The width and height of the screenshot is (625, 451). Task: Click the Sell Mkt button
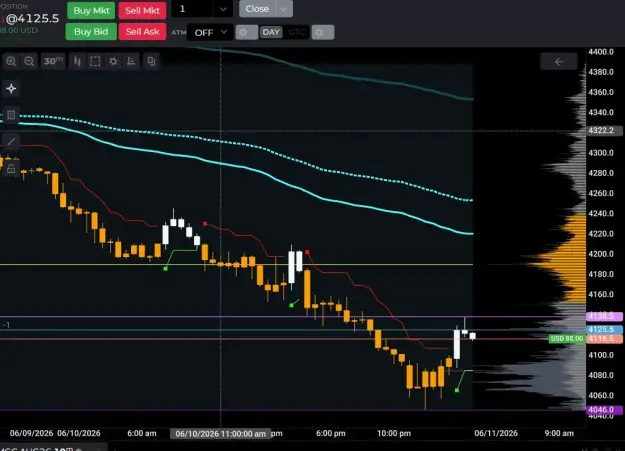click(142, 10)
